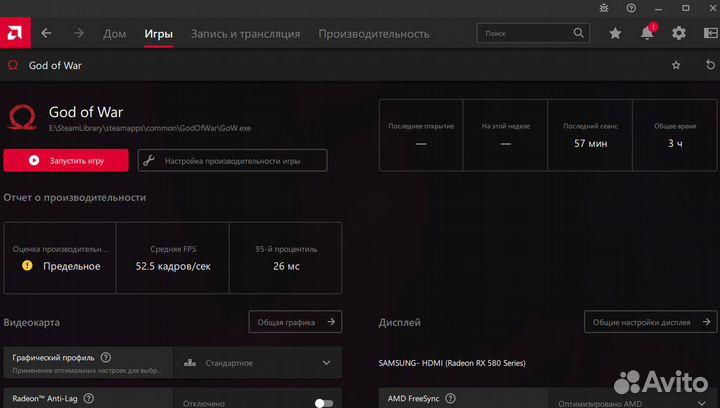Switch to the Игры tab
Screen dimensions: 720x408
click(x=158, y=34)
